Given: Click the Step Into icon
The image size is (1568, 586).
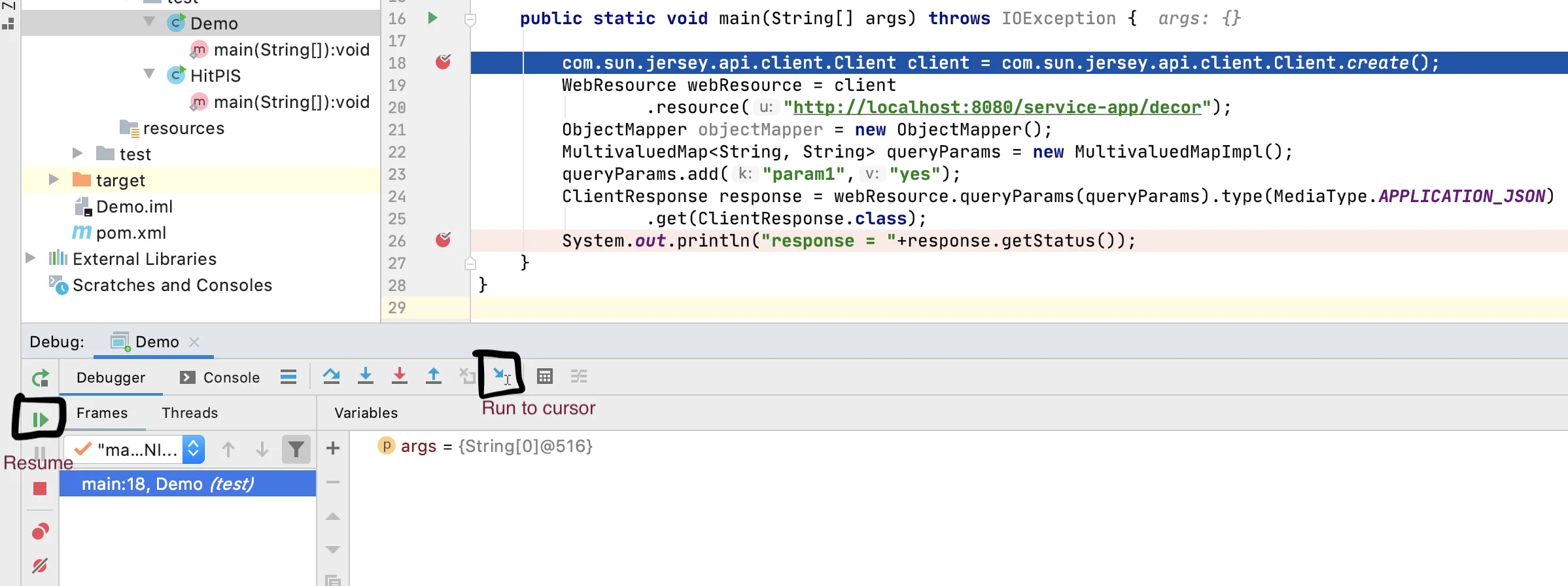Looking at the screenshot, I should click(366, 376).
